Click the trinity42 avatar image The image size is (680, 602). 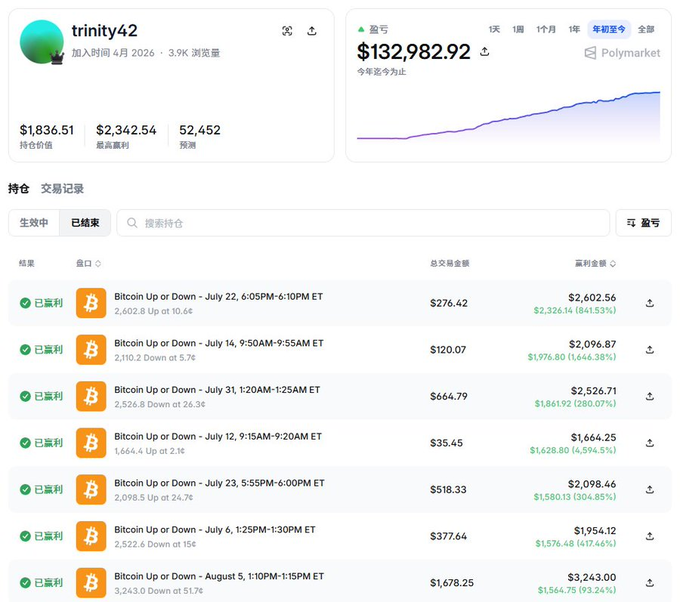(x=42, y=42)
